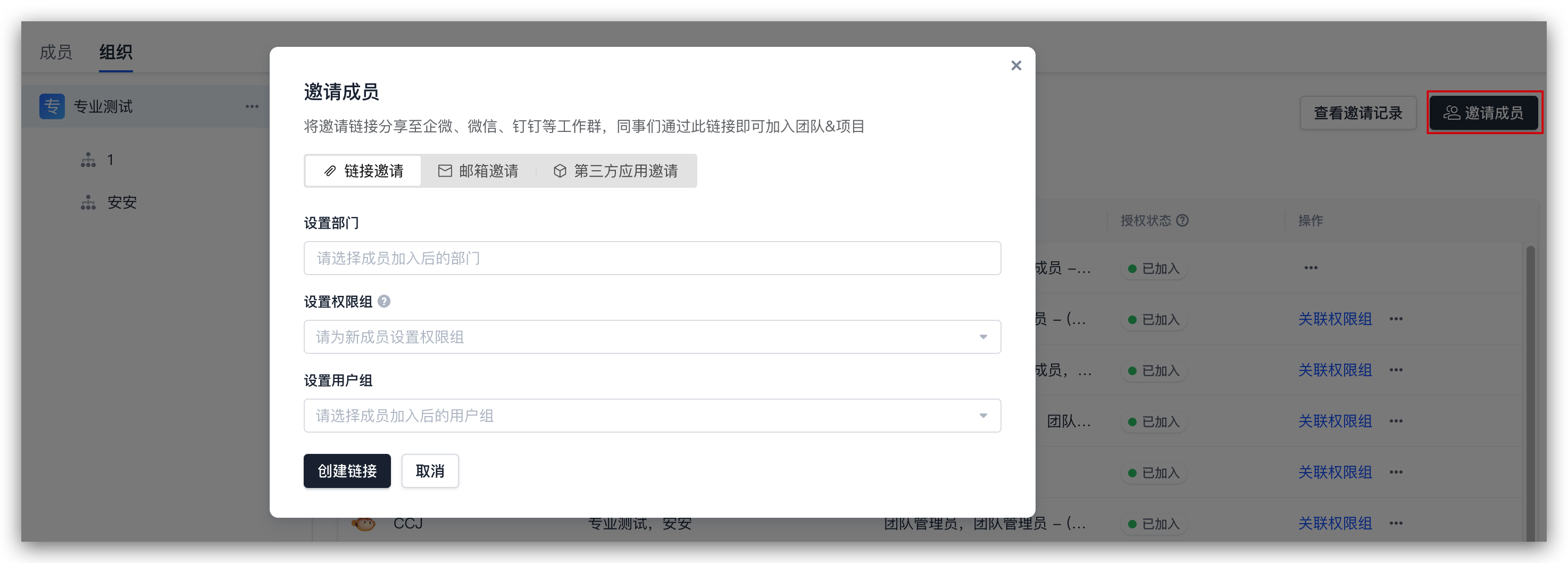Screen dimensions: 1568x563
Task: Open the 设置权限组 dropdown
Action: [652, 336]
